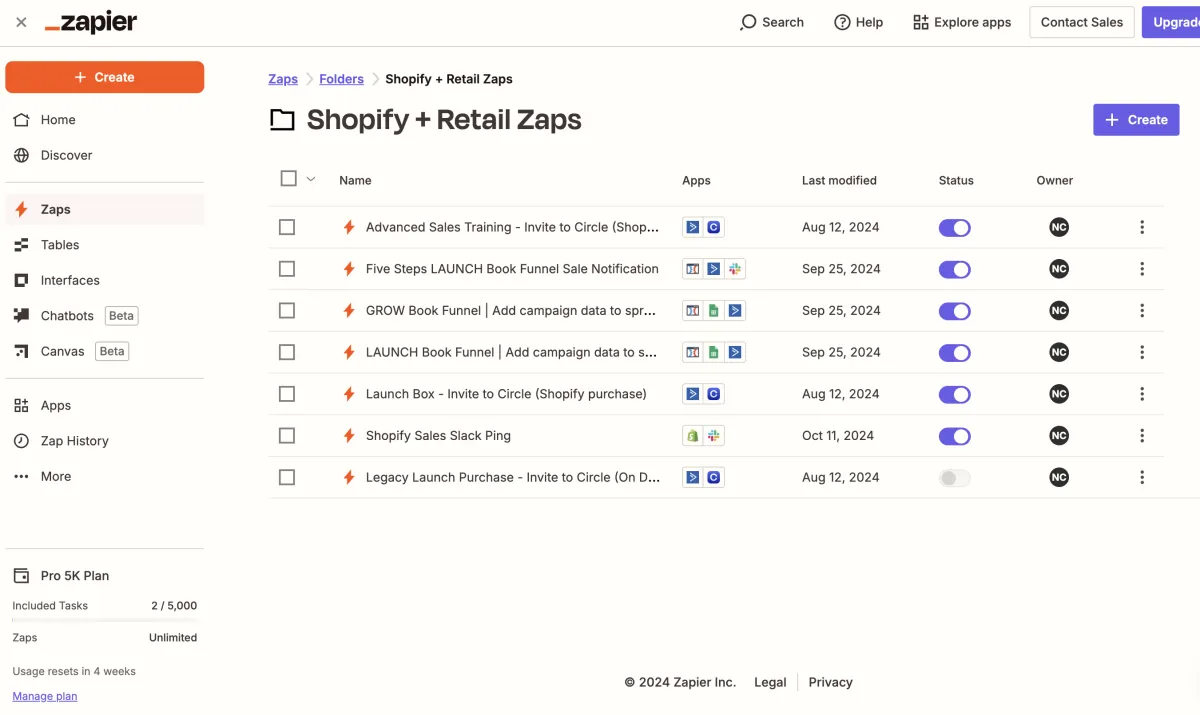This screenshot has width=1200, height=715.
Task: Click Google Sheets icon in LAUNCH Book Funnel row
Action: coord(714,352)
